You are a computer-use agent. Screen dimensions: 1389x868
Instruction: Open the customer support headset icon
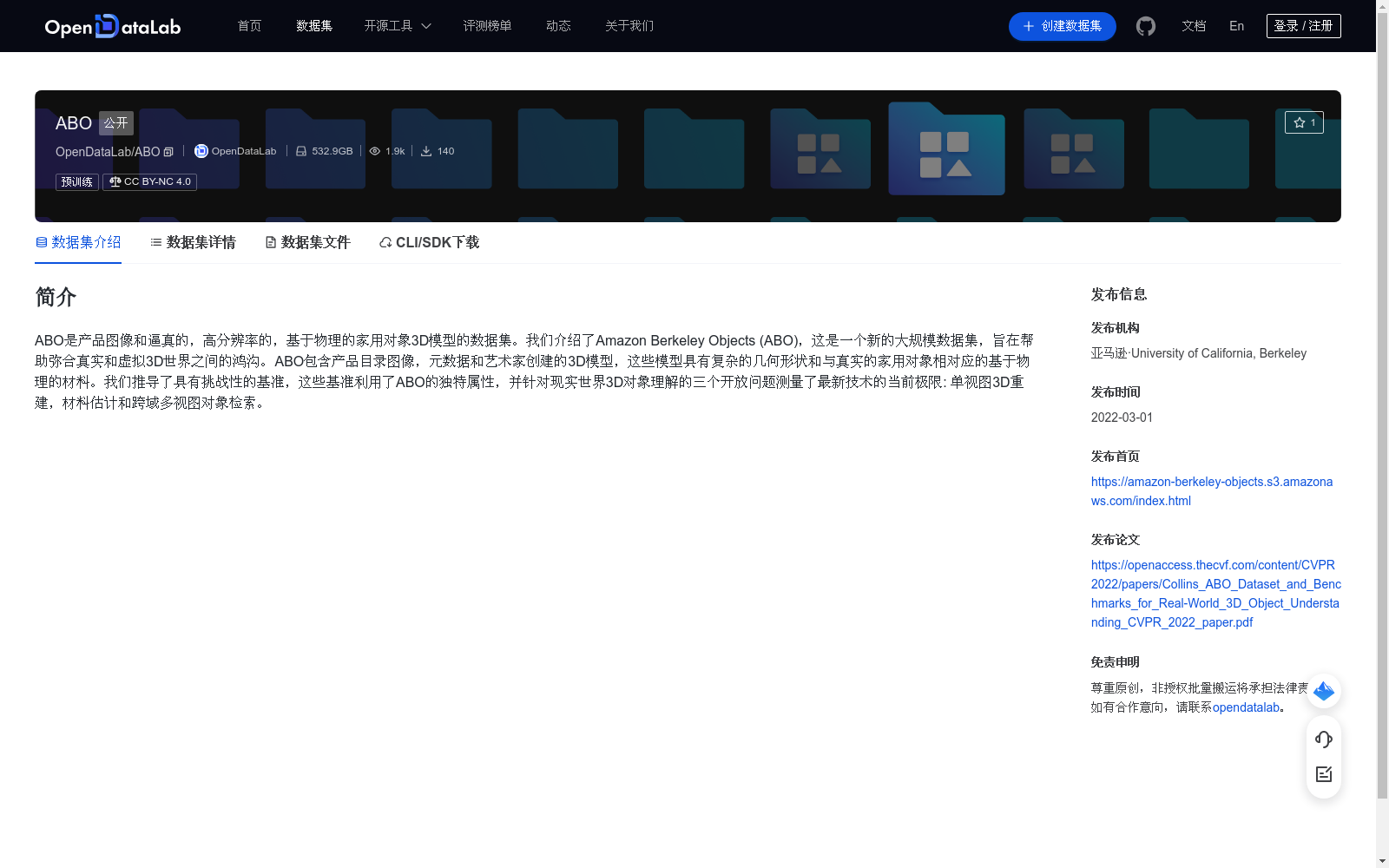(x=1324, y=739)
